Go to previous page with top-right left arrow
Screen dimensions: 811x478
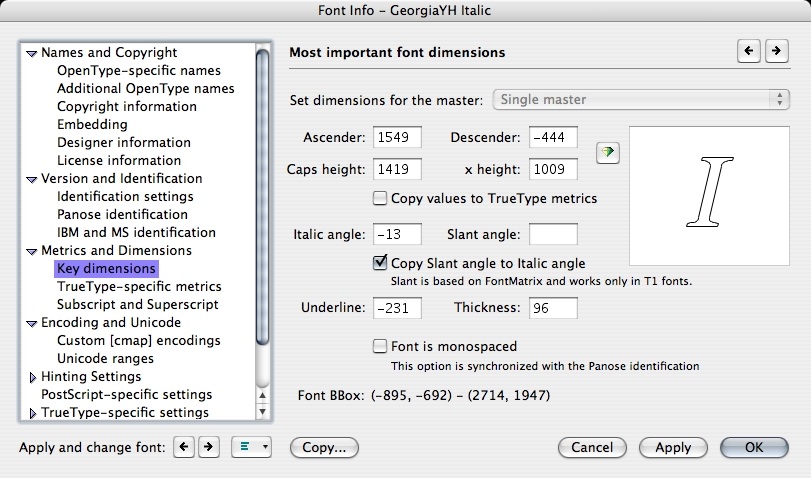point(748,51)
